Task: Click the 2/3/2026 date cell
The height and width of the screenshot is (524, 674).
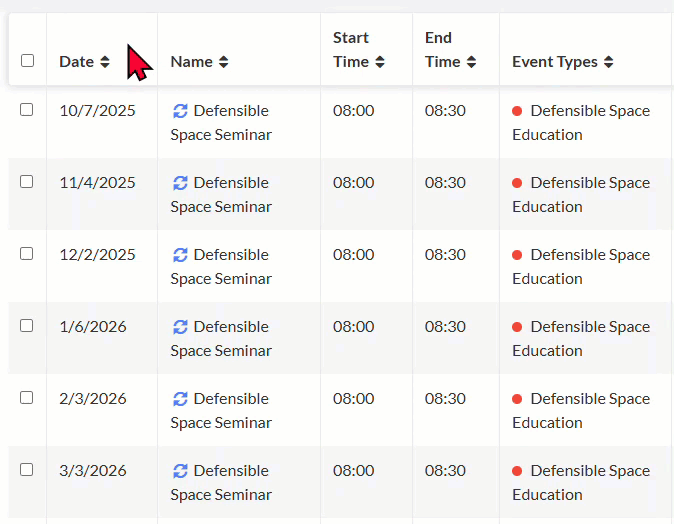Action: coord(93,399)
